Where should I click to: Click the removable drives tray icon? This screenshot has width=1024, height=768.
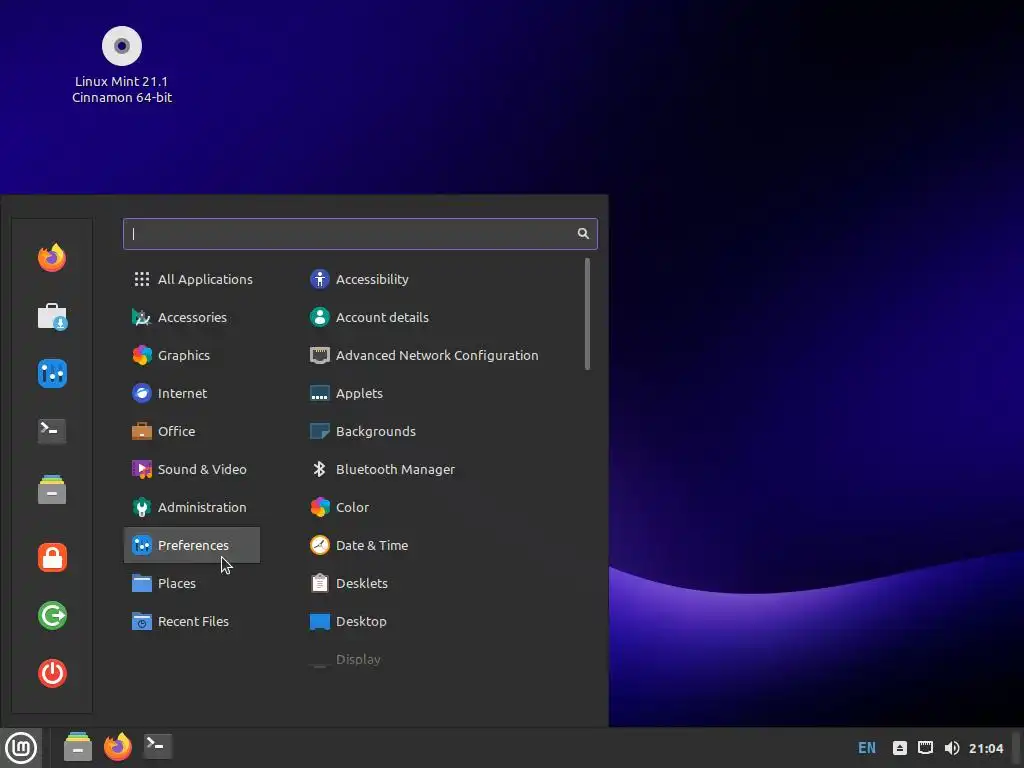pyautogui.click(x=900, y=748)
